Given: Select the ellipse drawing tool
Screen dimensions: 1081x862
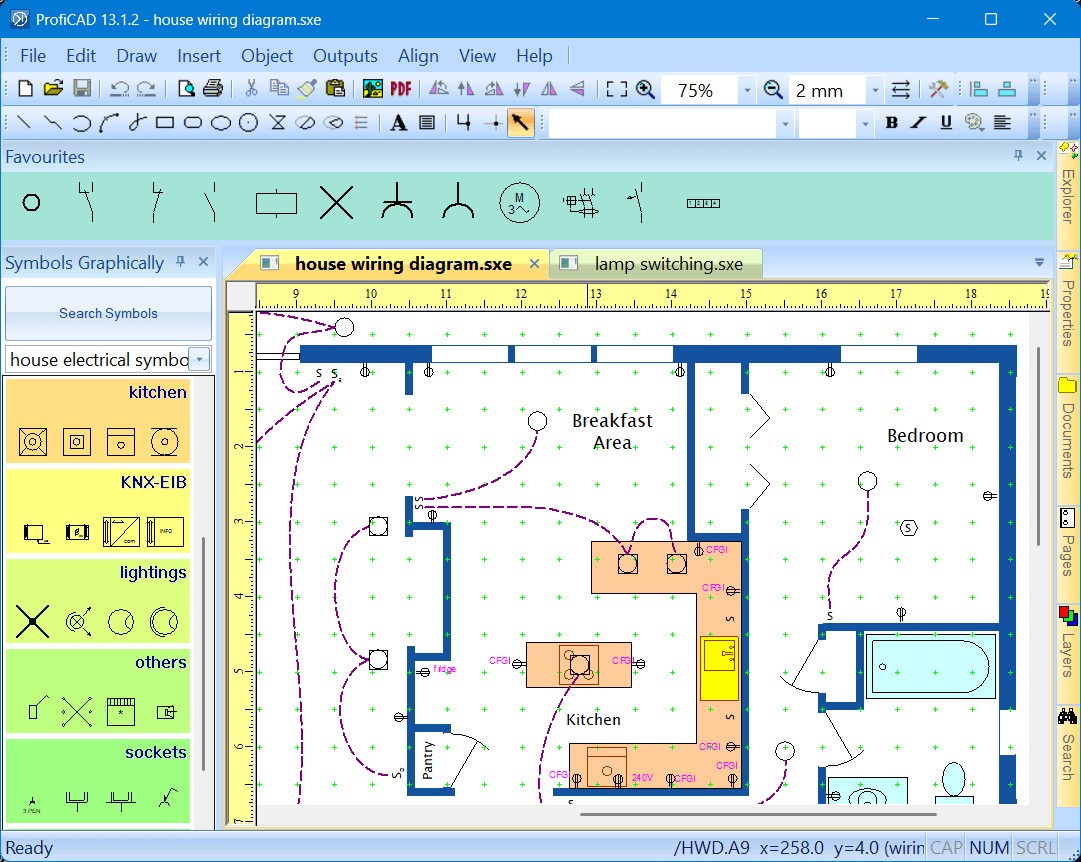Looking at the screenshot, I should click(x=221, y=123).
